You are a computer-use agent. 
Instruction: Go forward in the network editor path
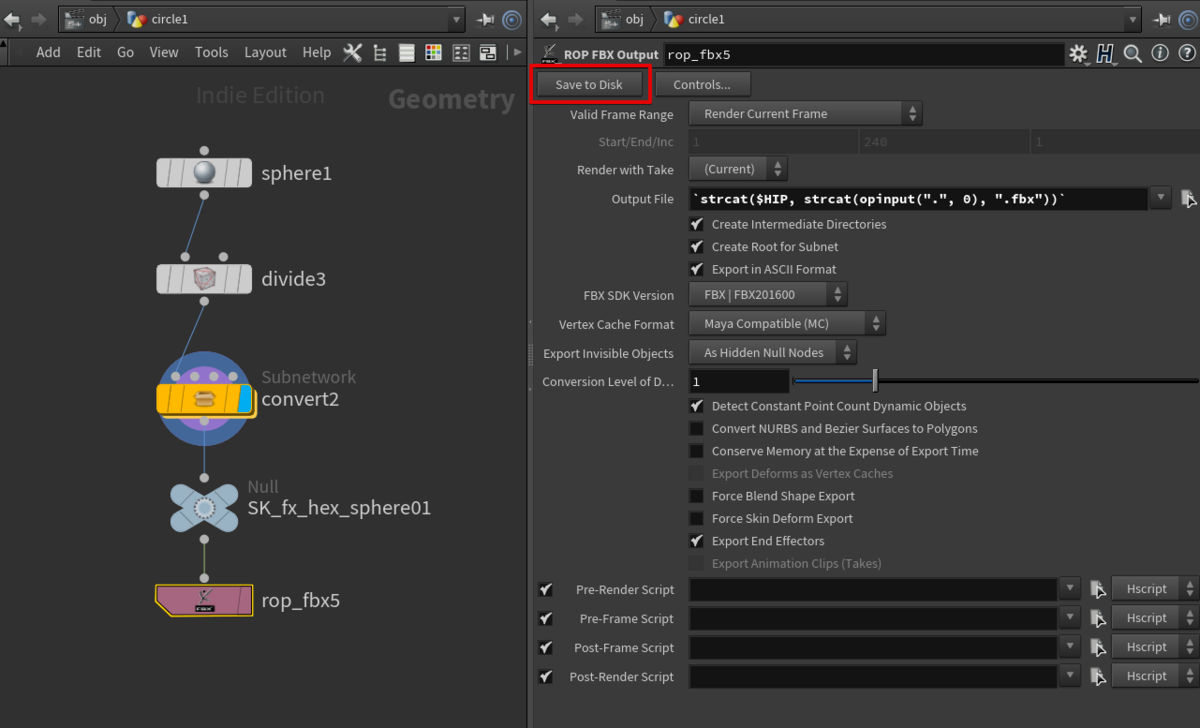[38, 19]
